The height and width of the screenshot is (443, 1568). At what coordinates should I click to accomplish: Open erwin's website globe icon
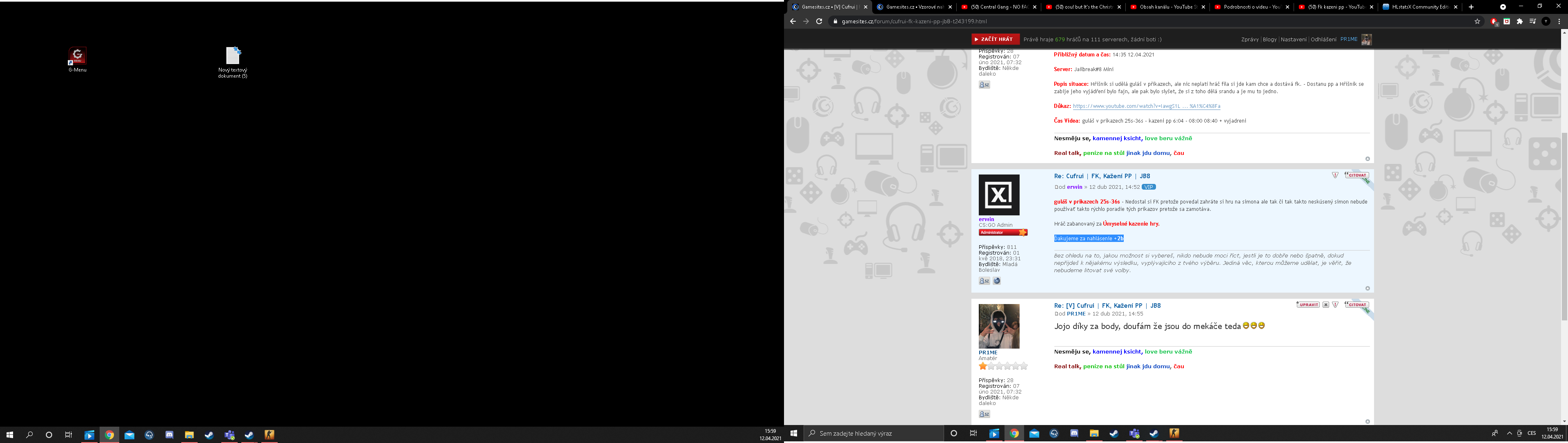[x=997, y=281]
